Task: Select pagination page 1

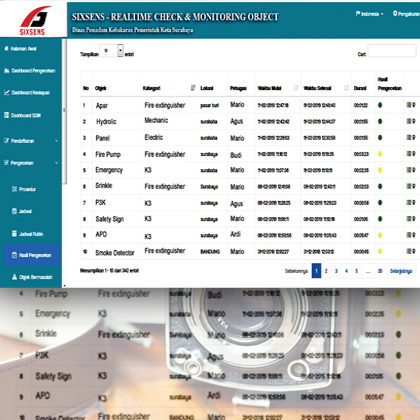Action: tap(316, 271)
